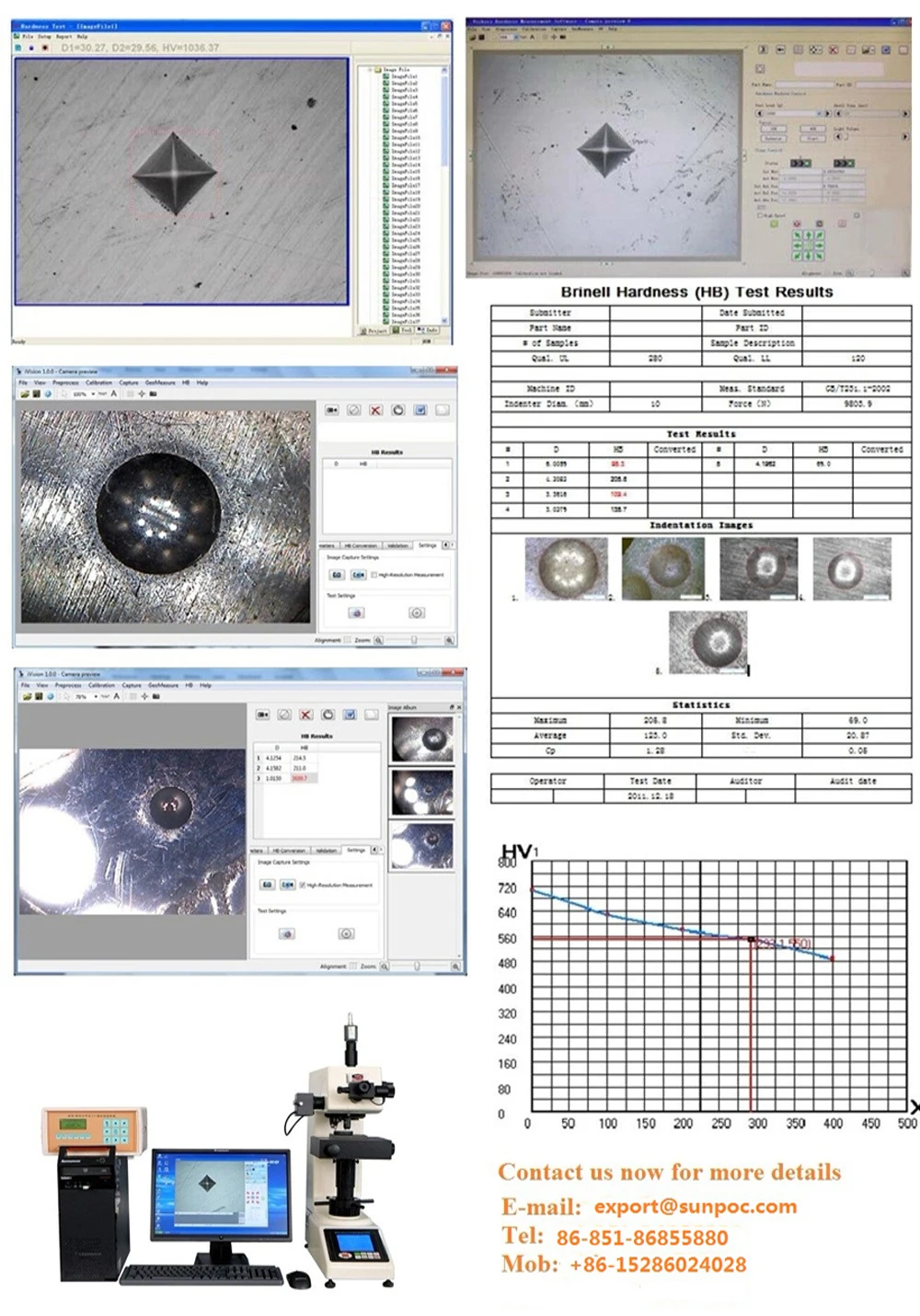
Task: Click Zoom slider in iVision window with empty HB Results
Action: tap(413, 640)
